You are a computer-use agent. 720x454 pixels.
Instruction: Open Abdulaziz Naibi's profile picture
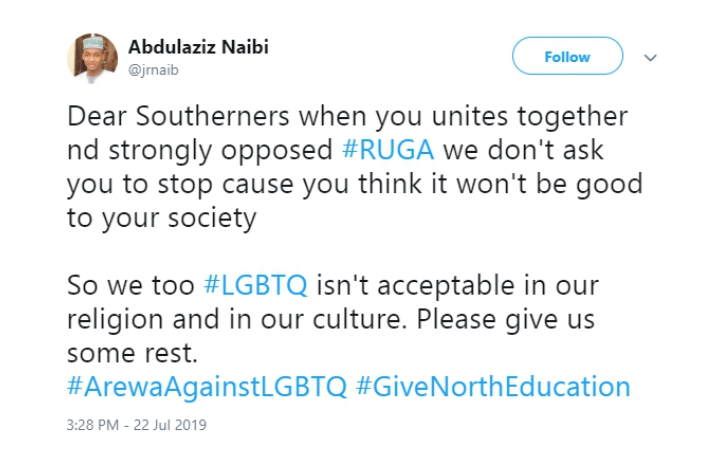click(x=93, y=57)
